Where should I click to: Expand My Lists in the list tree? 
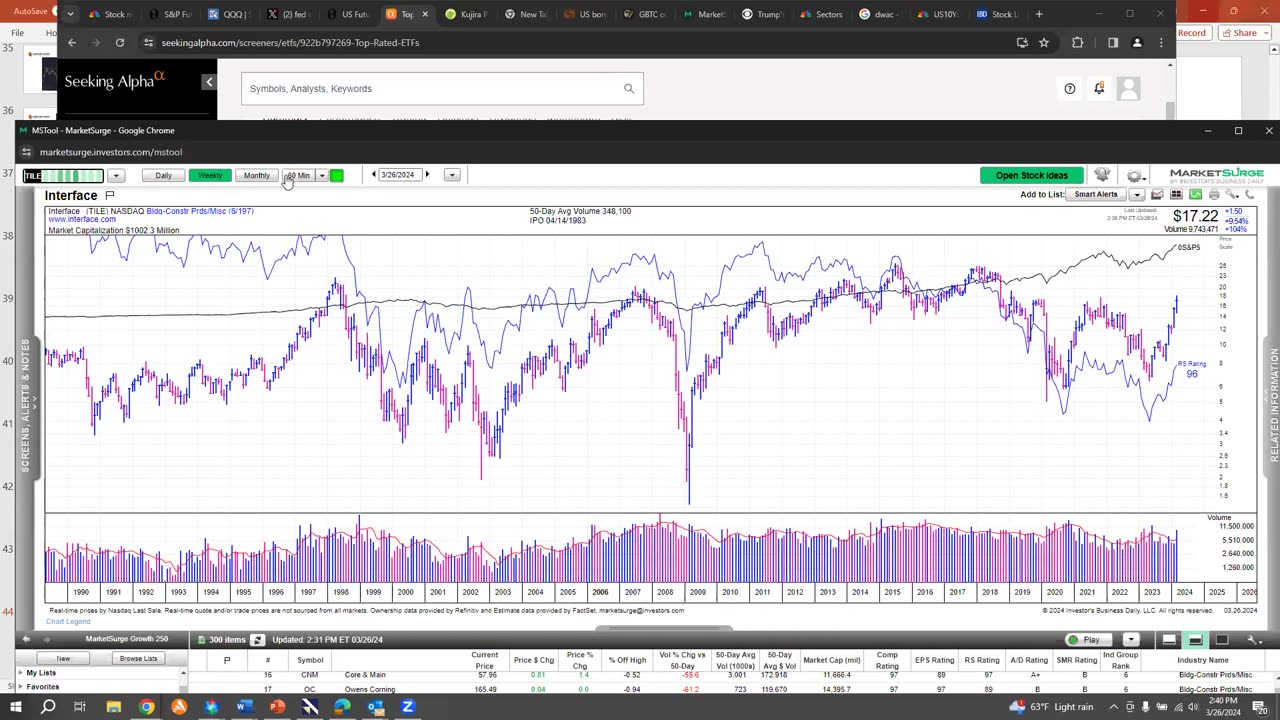coord(20,673)
